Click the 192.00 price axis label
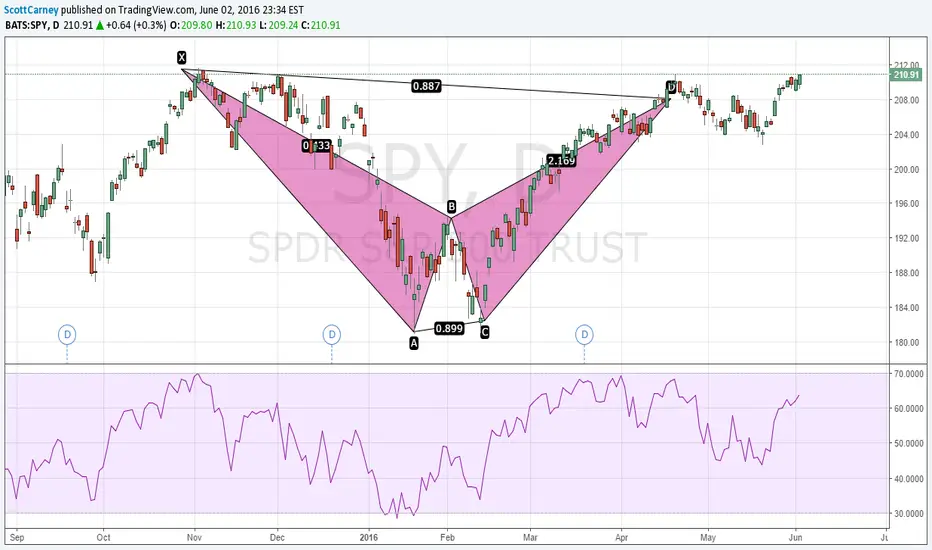The width and height of the screenshot is (932, 550). tap(907, 238)
